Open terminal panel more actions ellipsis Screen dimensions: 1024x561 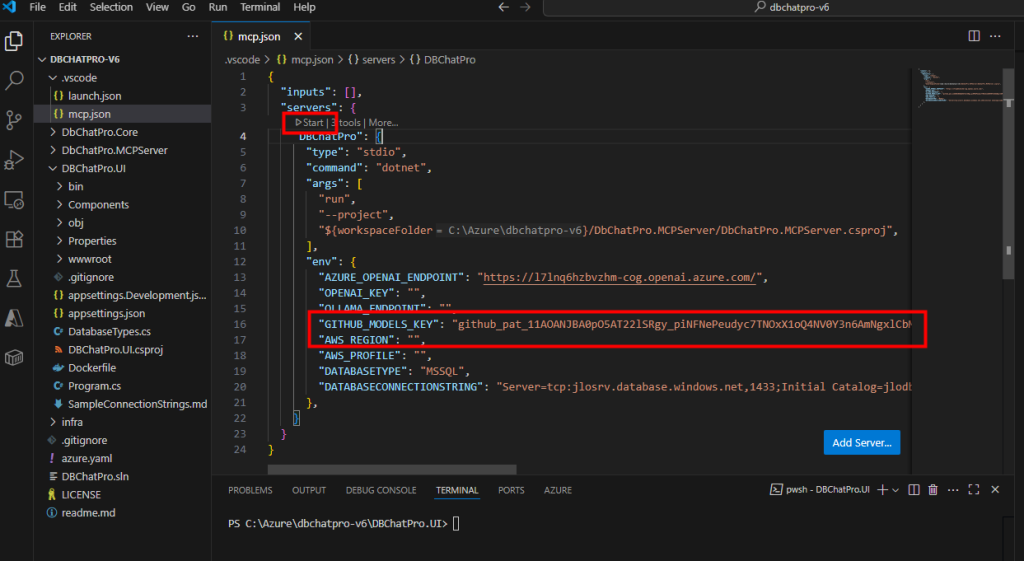coord(953,490)
